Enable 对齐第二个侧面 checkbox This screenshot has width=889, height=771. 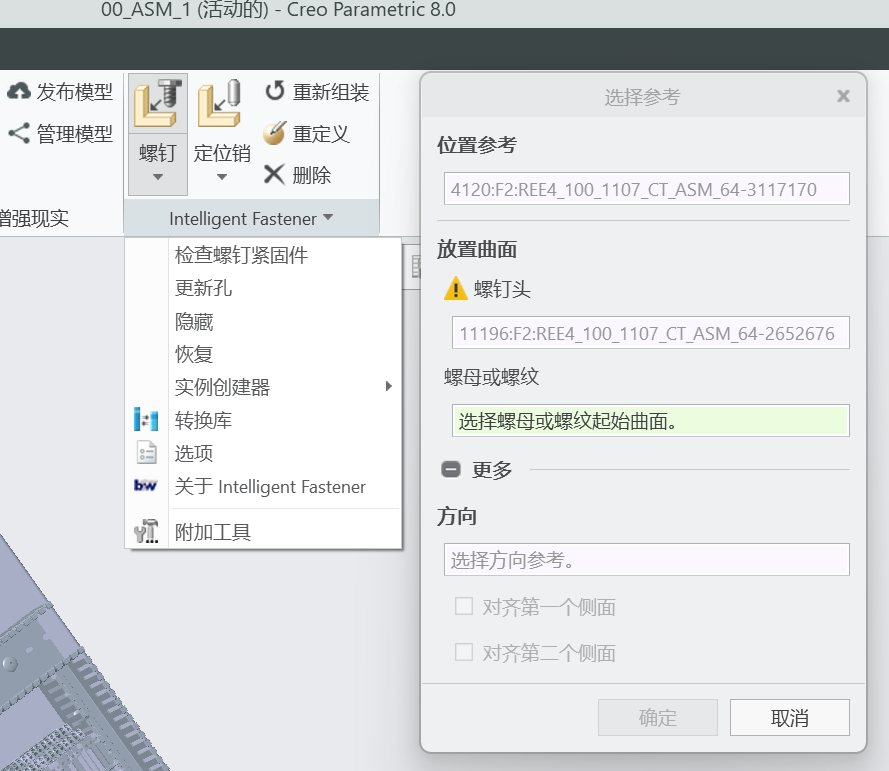(x=464, y=652)
